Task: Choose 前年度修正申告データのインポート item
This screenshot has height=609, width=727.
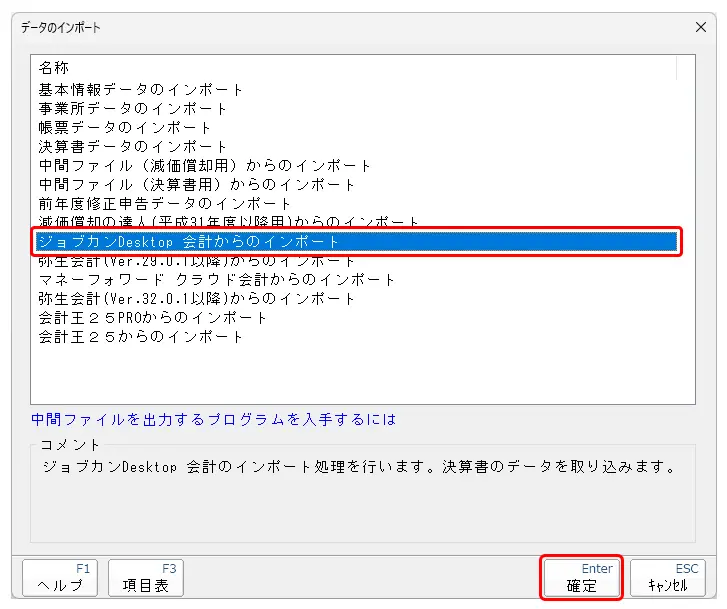Action: coord(165,204)
